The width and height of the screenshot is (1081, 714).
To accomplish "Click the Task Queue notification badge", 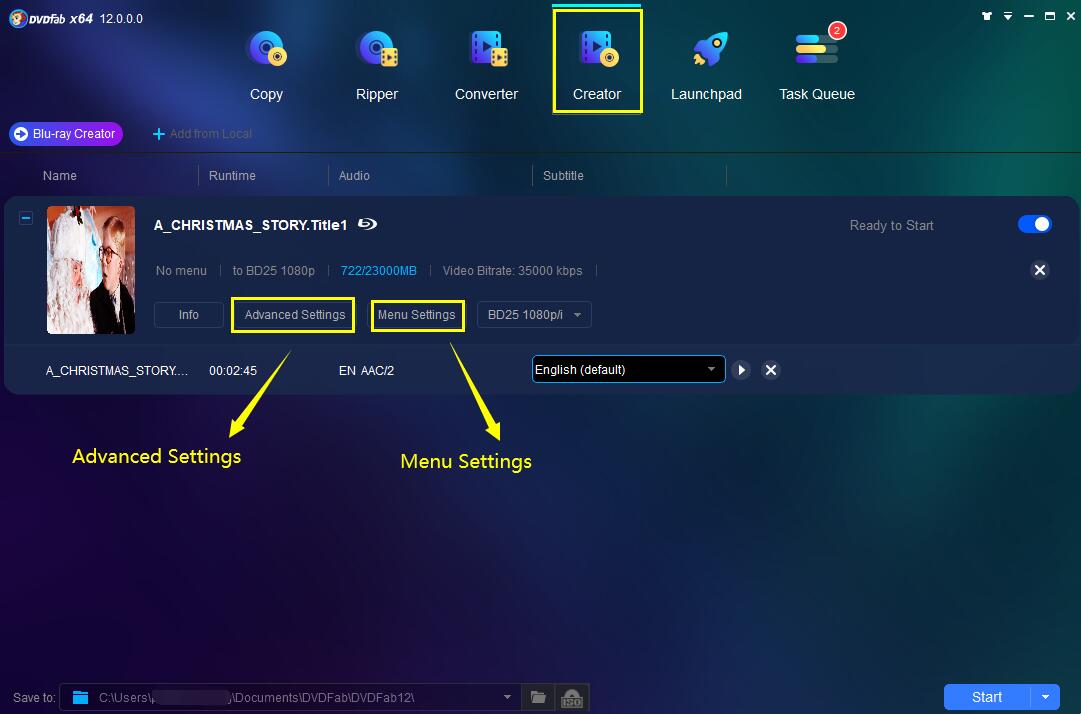I will (x=837, y=30).
